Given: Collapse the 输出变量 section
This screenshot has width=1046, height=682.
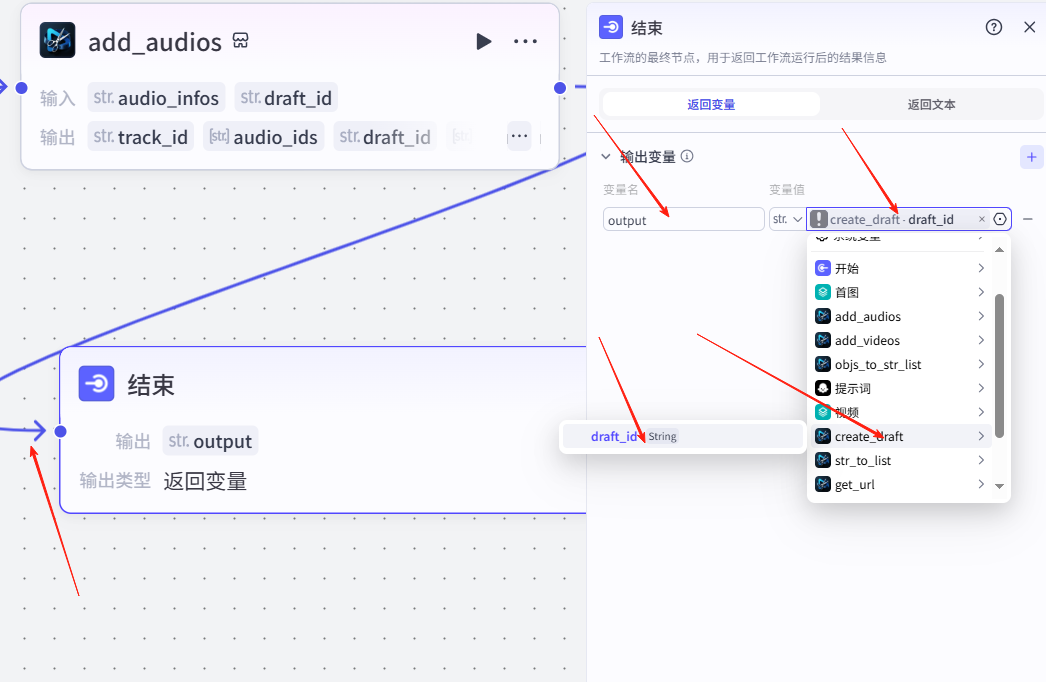Looking at the screenshot, I should (605, 157).
